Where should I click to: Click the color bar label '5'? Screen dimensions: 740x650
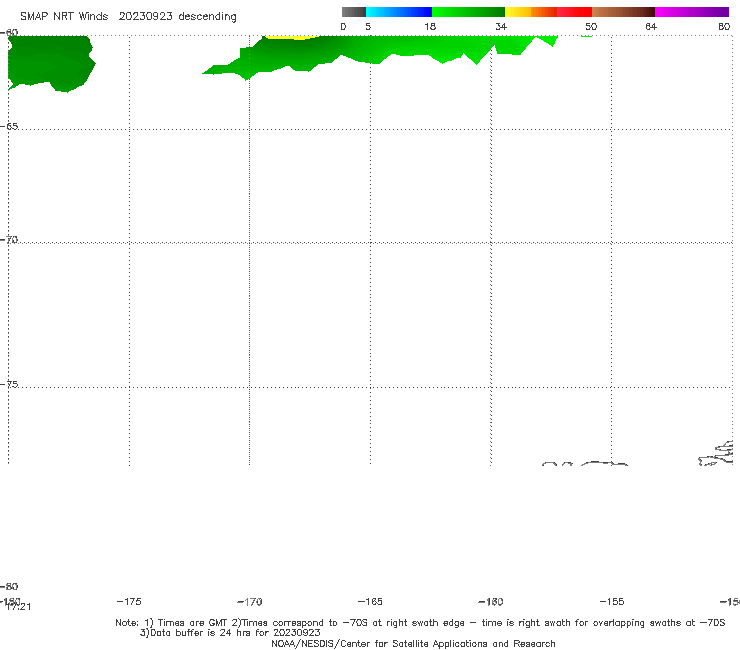[x=368, y=26]
